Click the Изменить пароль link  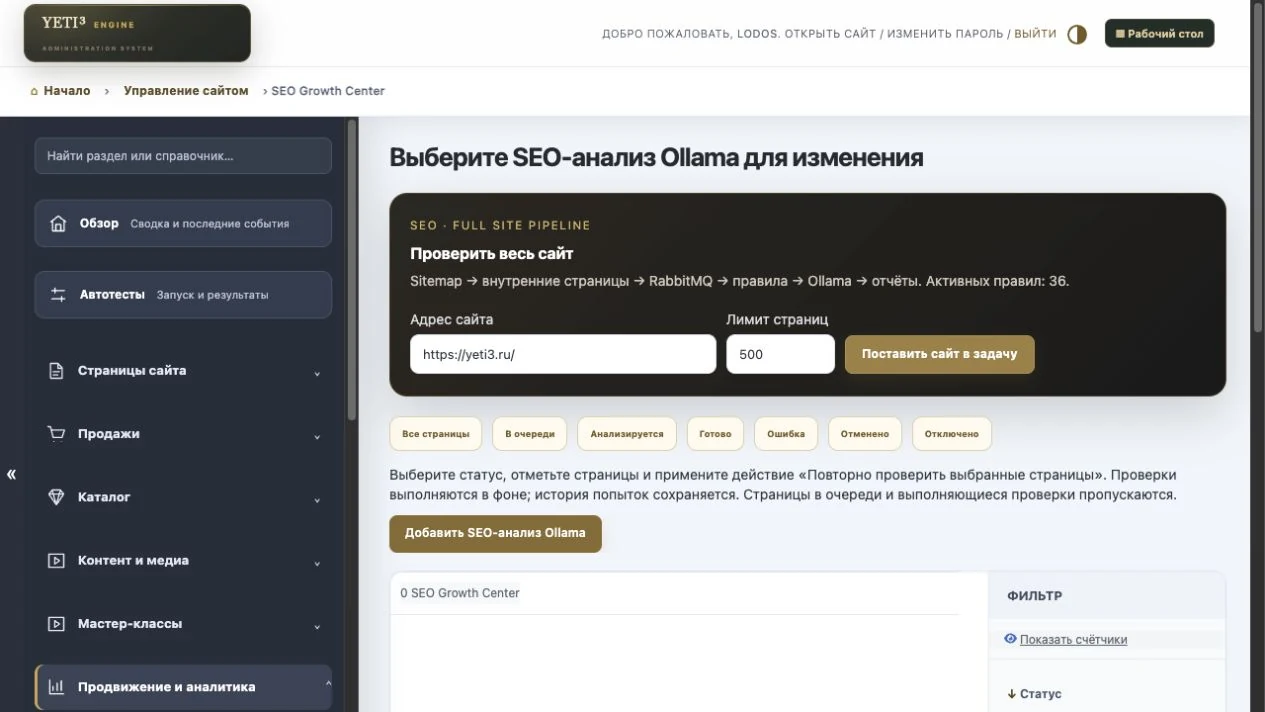(x=945, y=34)
